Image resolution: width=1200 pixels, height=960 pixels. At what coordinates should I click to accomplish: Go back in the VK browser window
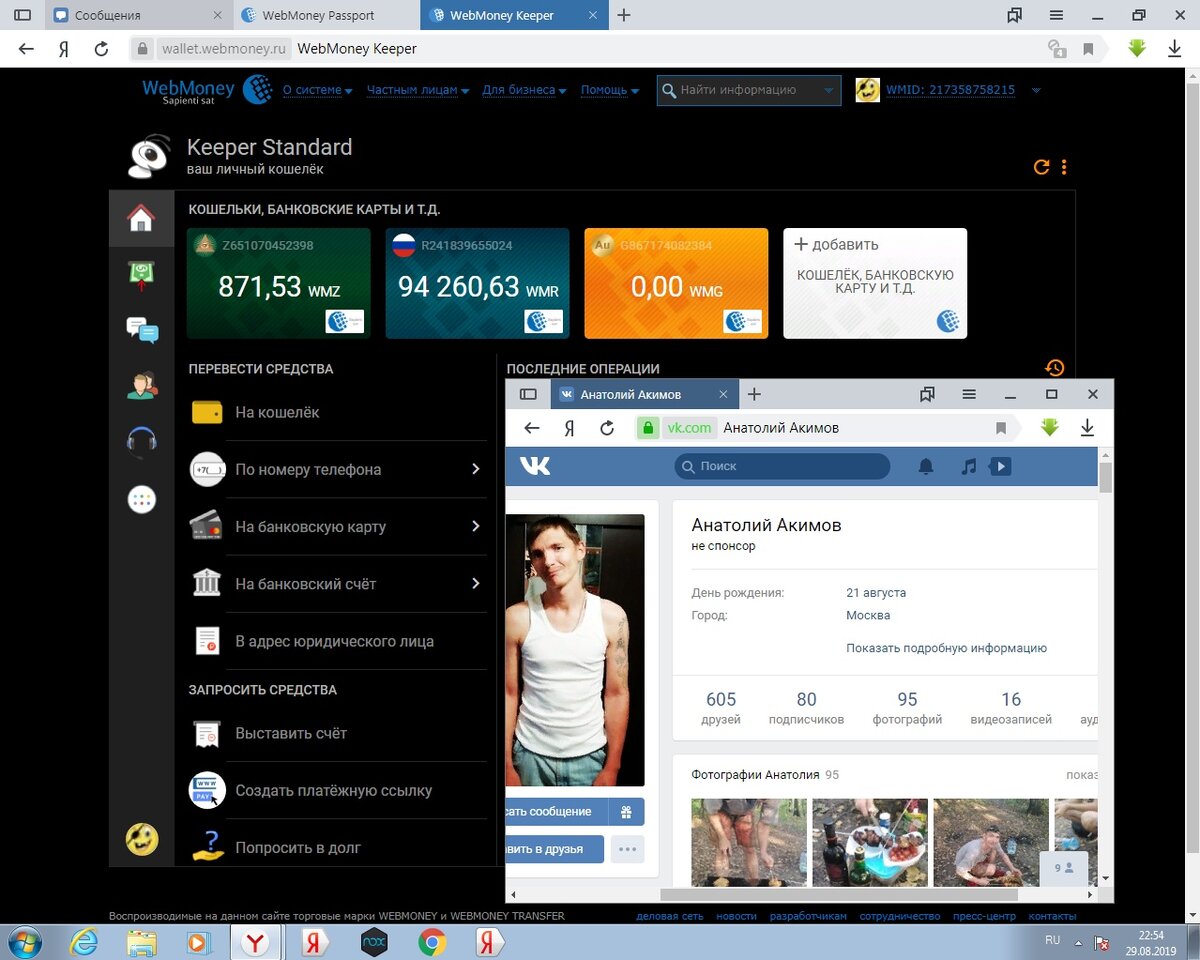click(x=532, y=428)
